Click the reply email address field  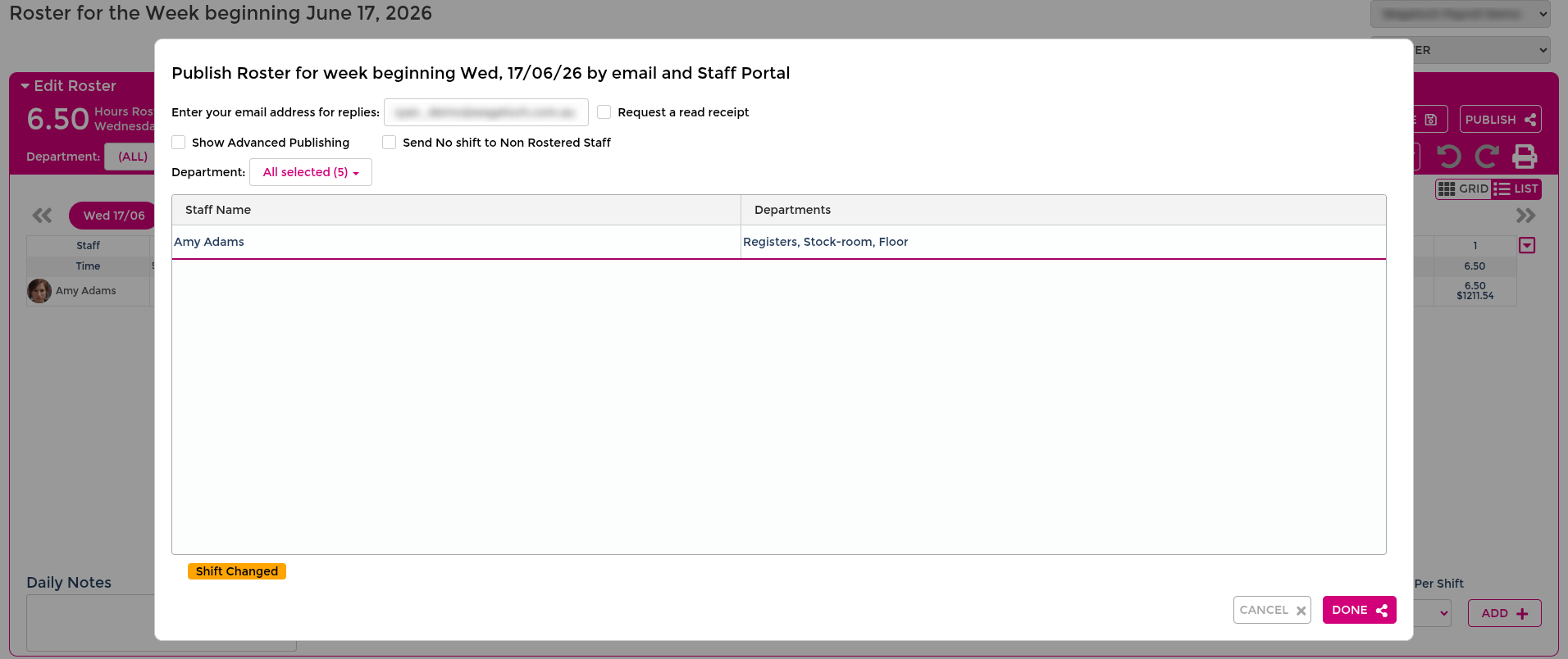pos(486,112)
